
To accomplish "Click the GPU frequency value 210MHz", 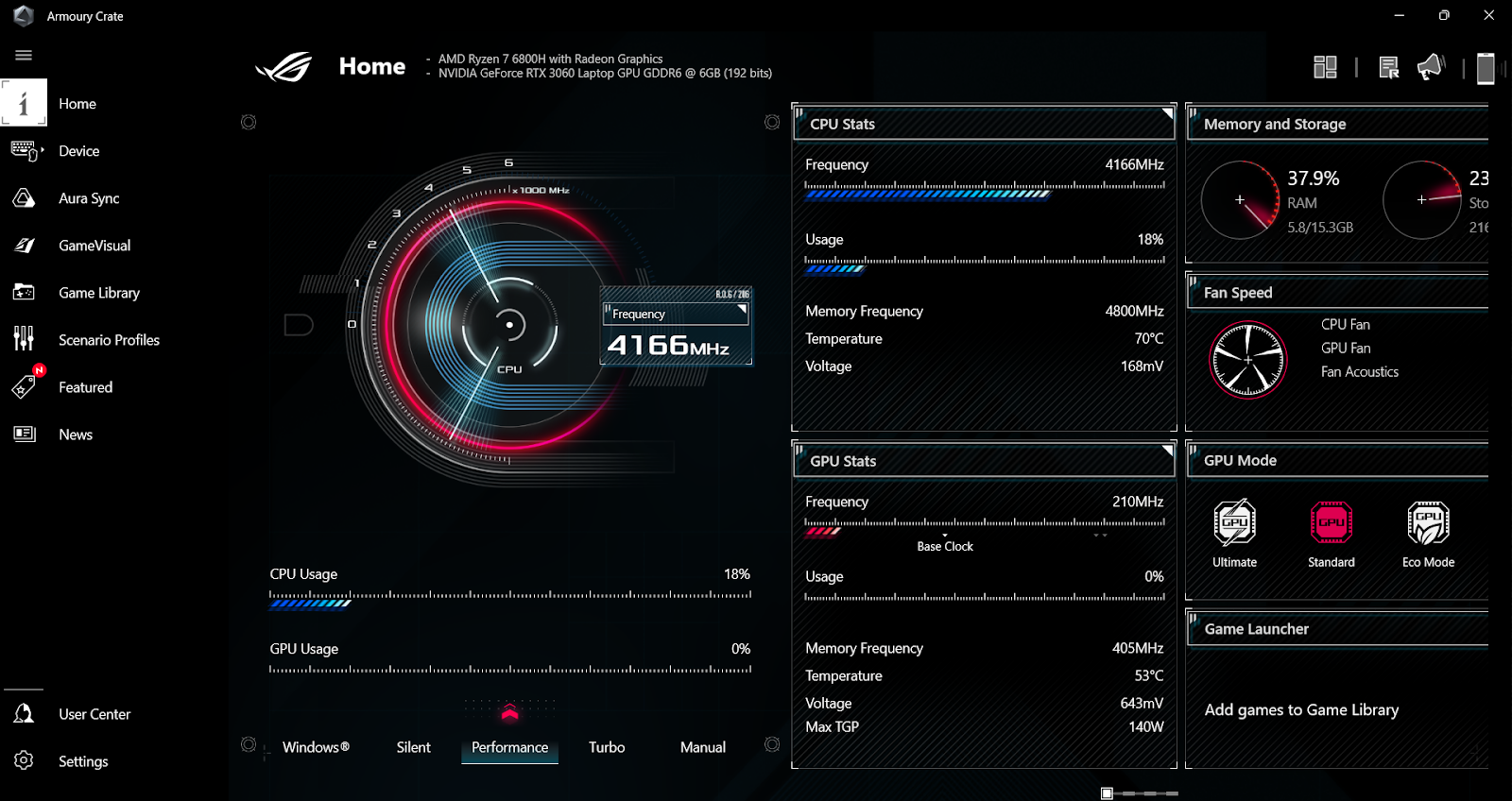I will pyautogui.click(x=1138, y=502).
